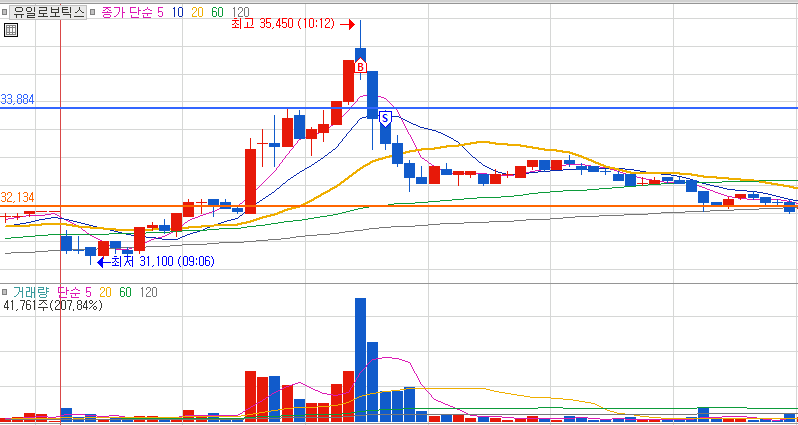Image resolution: width=798 pixels, height=425 pixels.
Task: Toggle the small square before 거래량
Action: coord(5,292)
